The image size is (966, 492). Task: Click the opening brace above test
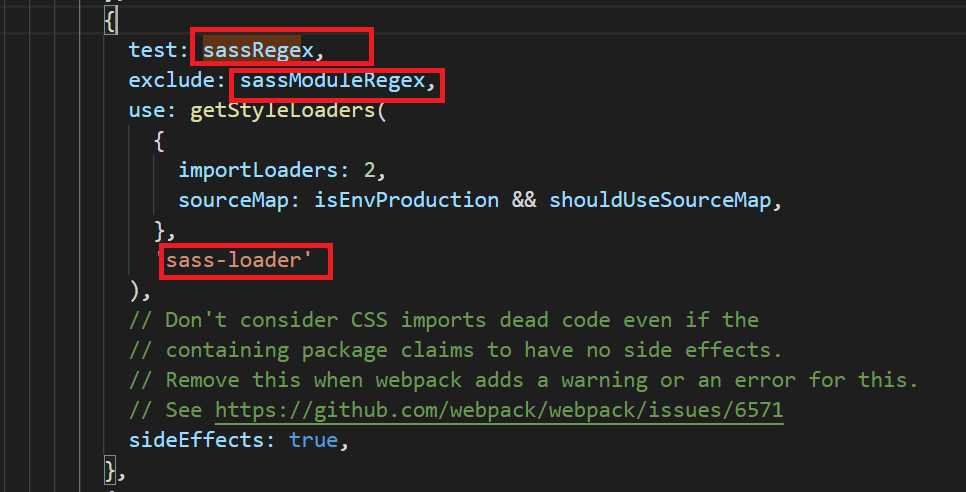[x=110, y=20]
